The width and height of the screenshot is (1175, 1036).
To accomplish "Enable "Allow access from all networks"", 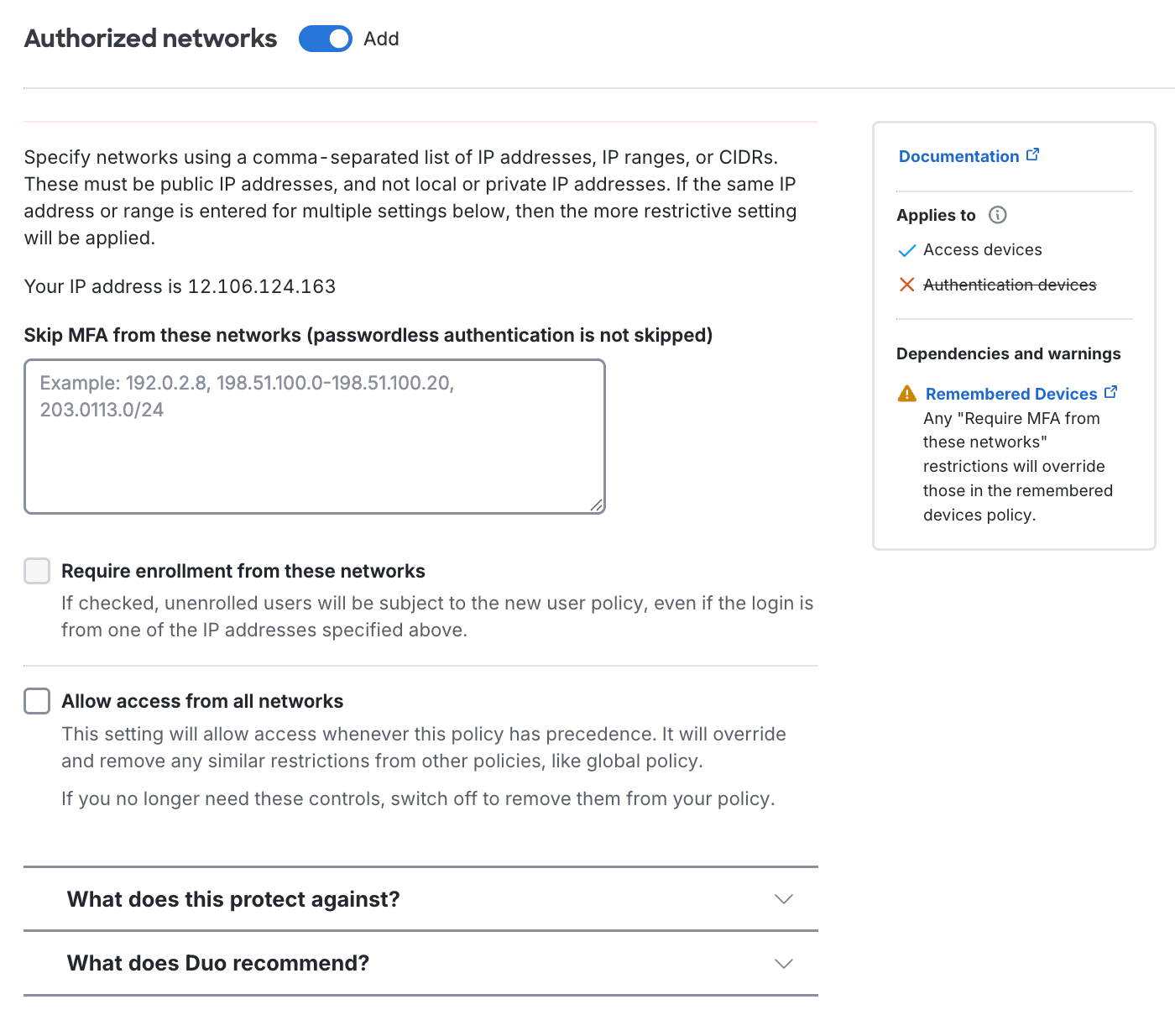I will (x=36, y=701).
